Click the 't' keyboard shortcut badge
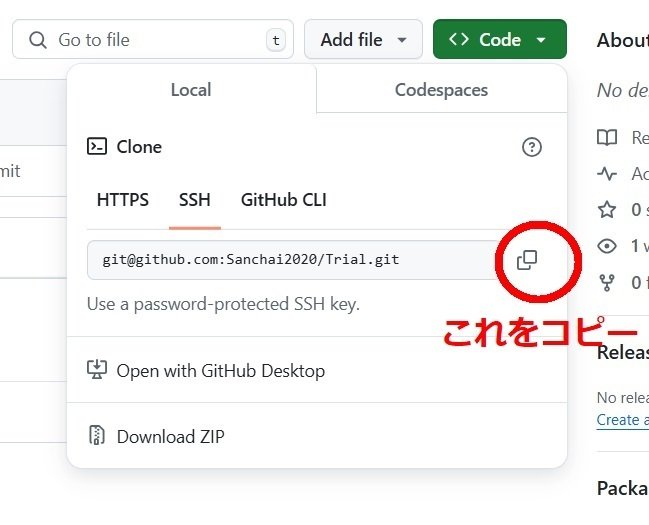Image resolution: width=649 pixels, height=525 pixels. click(x=276, y=40)
